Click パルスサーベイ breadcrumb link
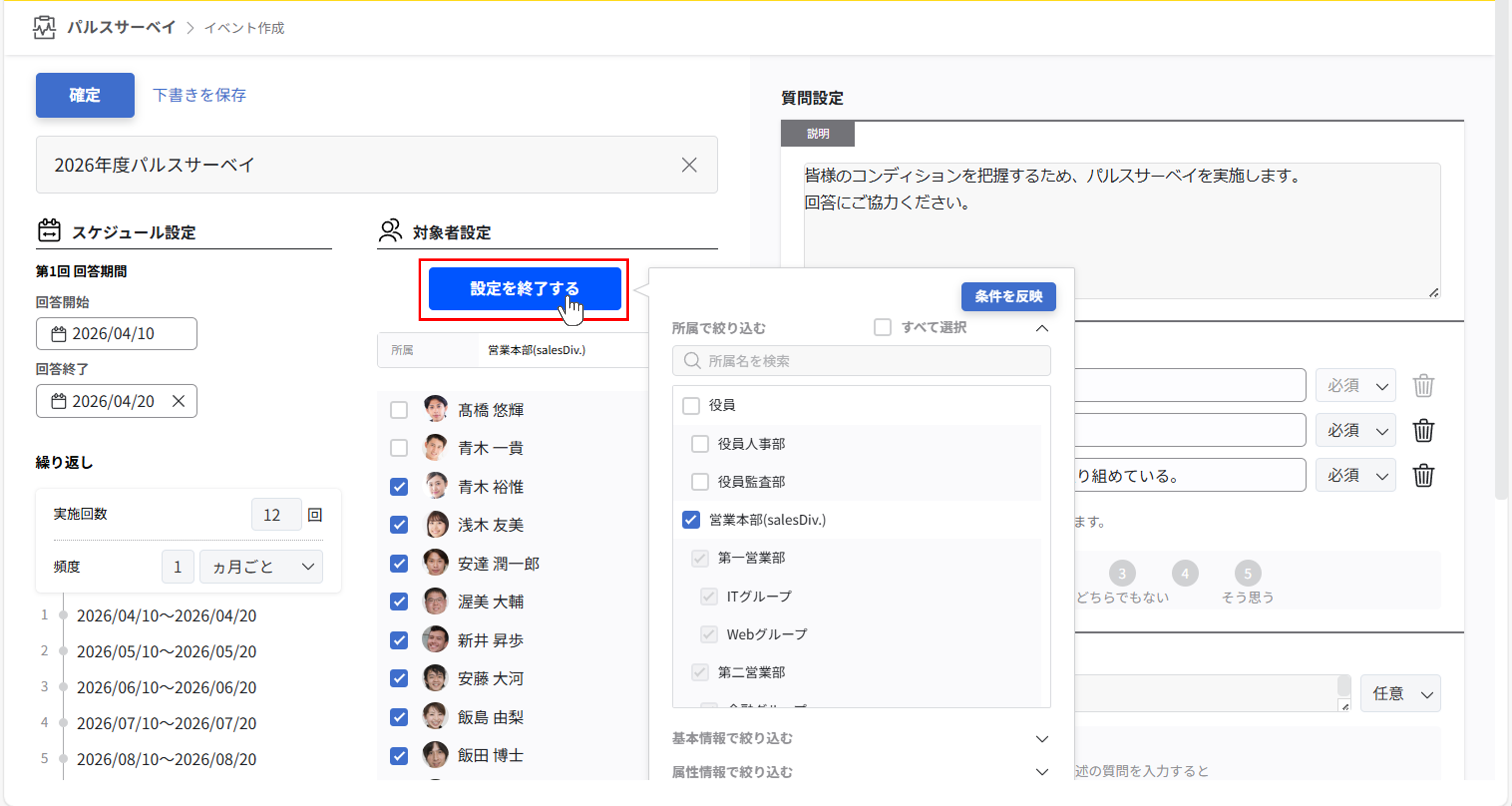Viewport: 1512px width, 806px height. pyautogui.click(x=121, y=27)
